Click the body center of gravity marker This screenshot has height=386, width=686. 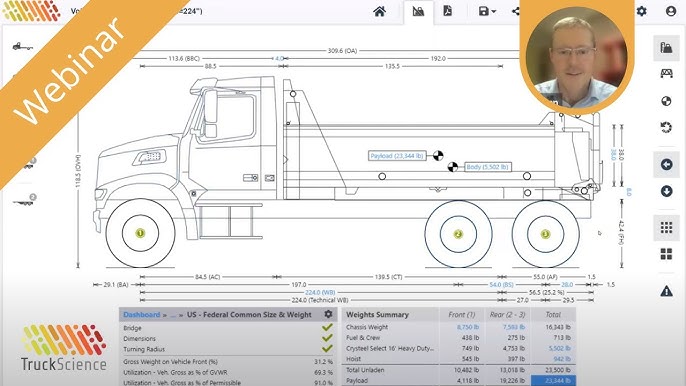pyautogui.click(x=452, y=167)
